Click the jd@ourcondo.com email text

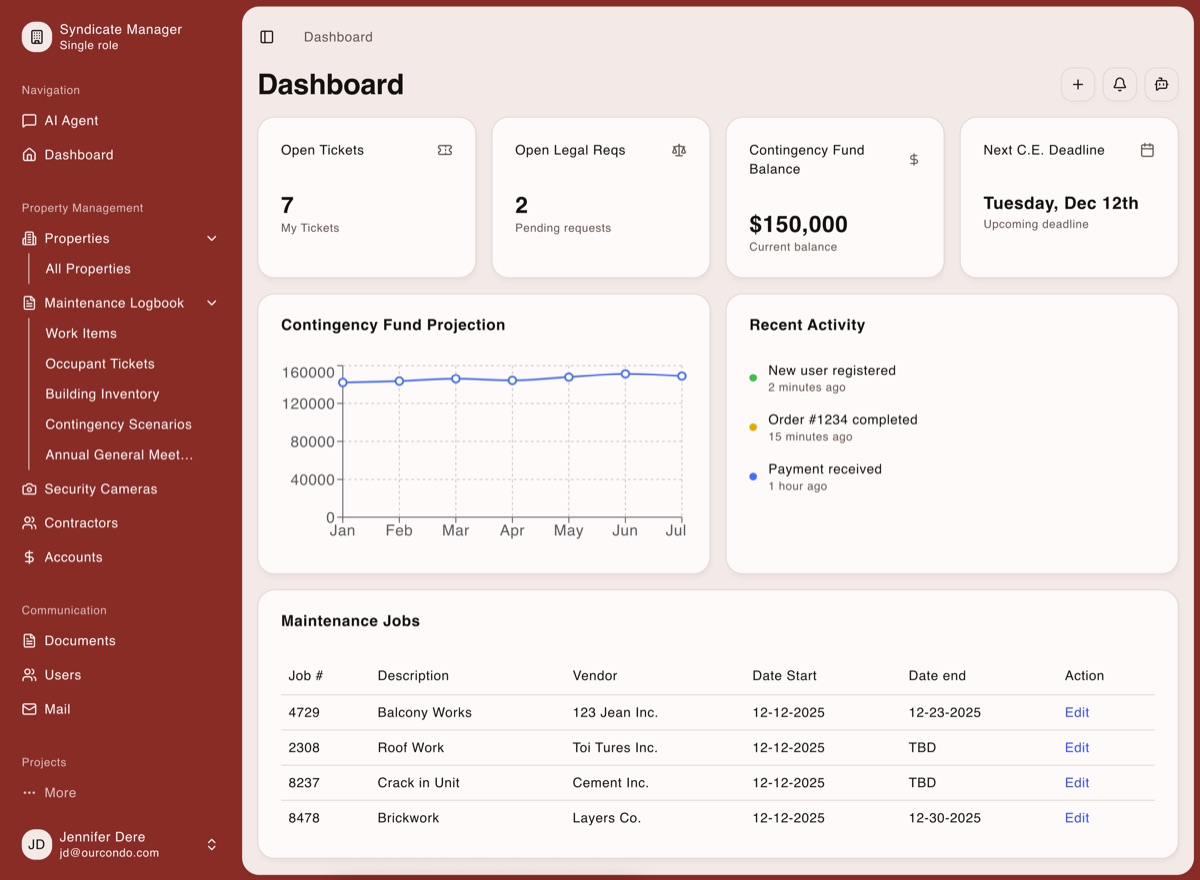click(x=109, y=853)
